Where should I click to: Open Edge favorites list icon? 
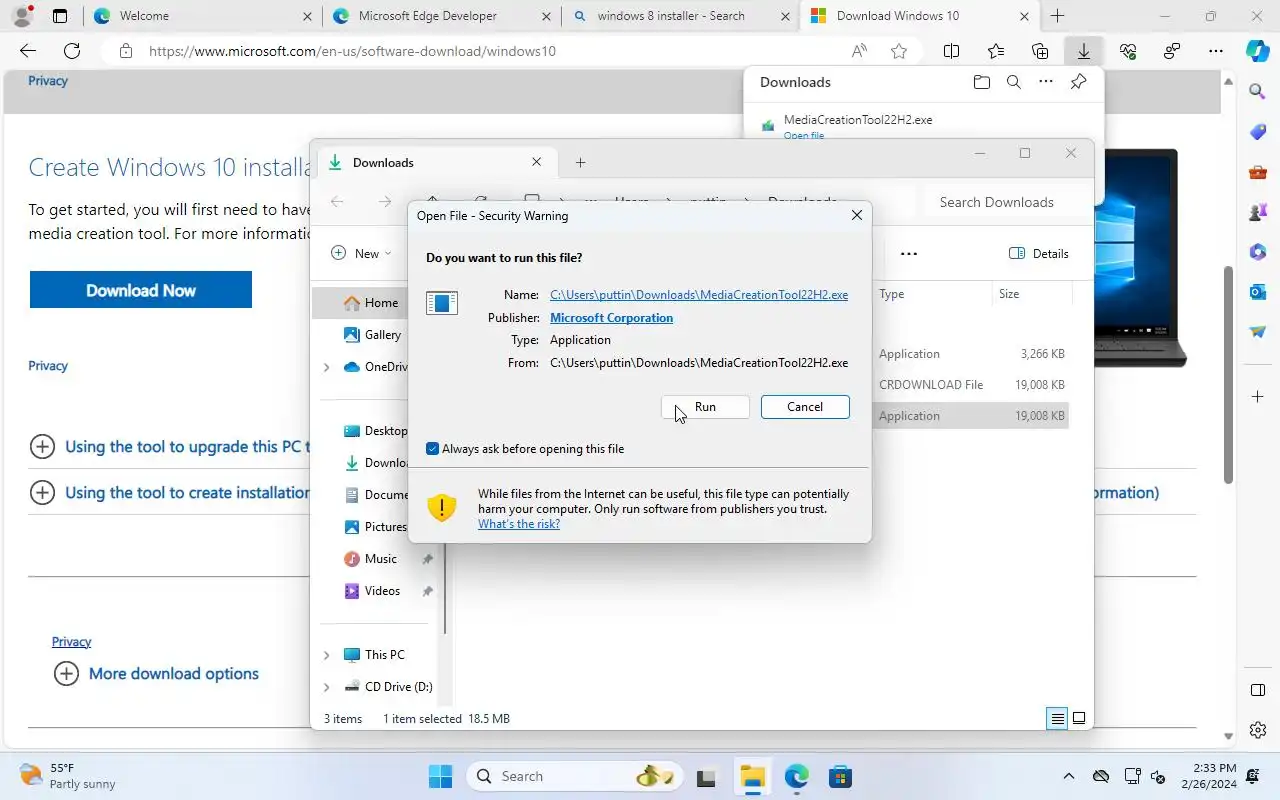click(996, 51)
